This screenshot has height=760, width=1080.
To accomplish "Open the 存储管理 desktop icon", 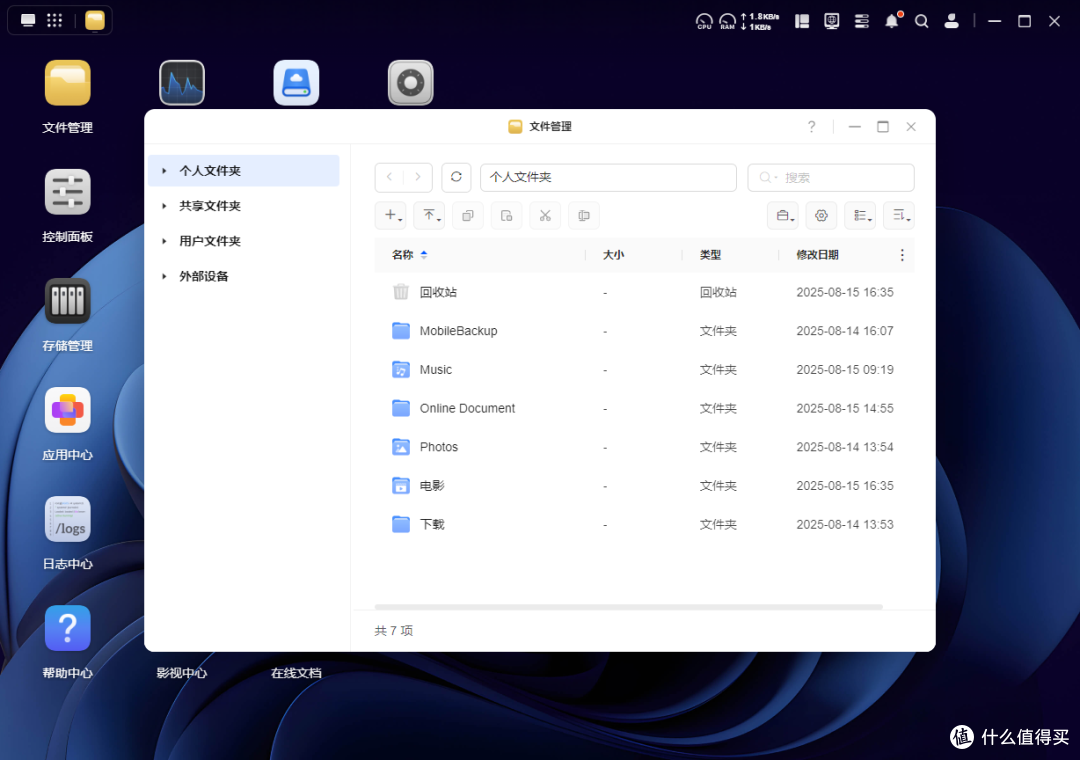I will click(68, 301).
